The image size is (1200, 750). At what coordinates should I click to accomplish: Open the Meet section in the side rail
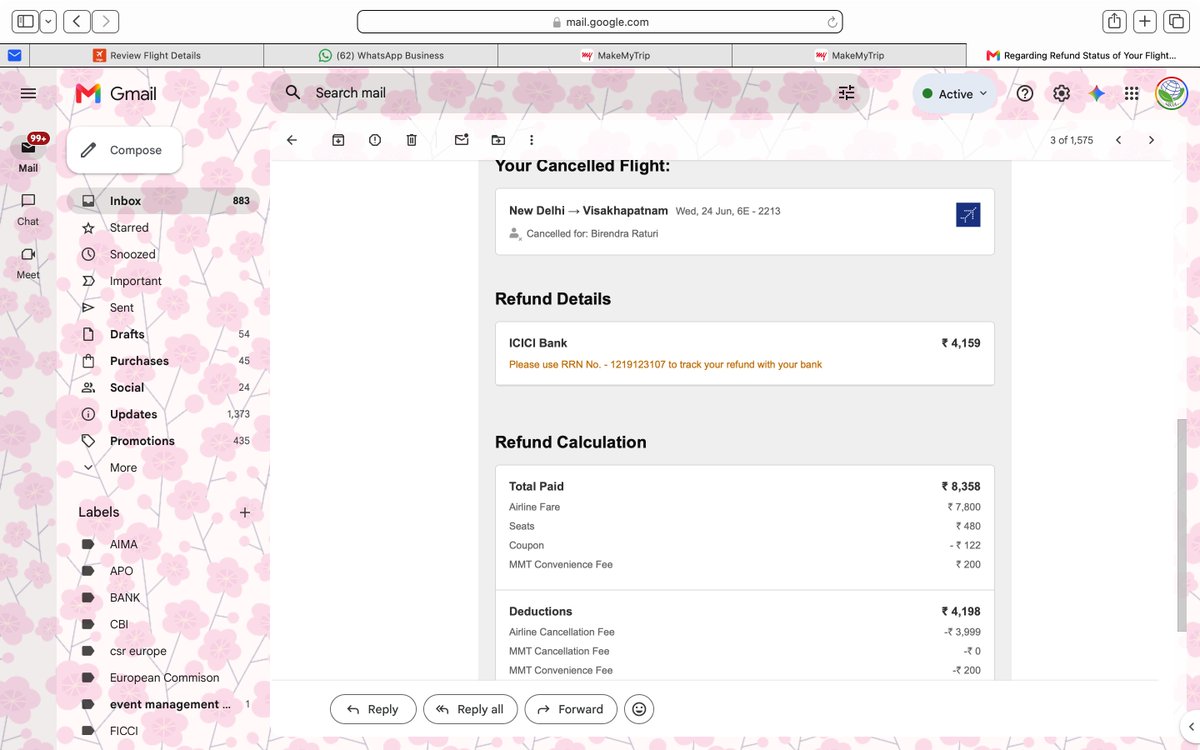[x=28, y=262]
